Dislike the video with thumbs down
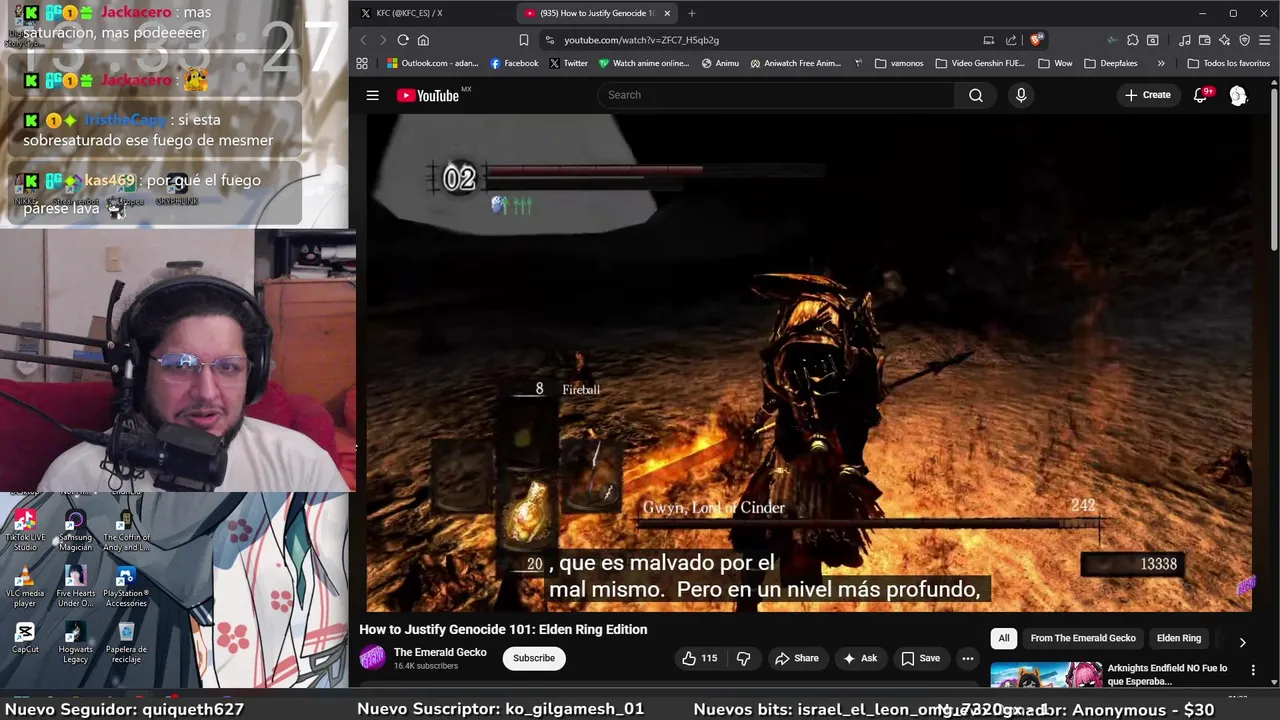Screen dimensions: 1280x720 (743, 658)
